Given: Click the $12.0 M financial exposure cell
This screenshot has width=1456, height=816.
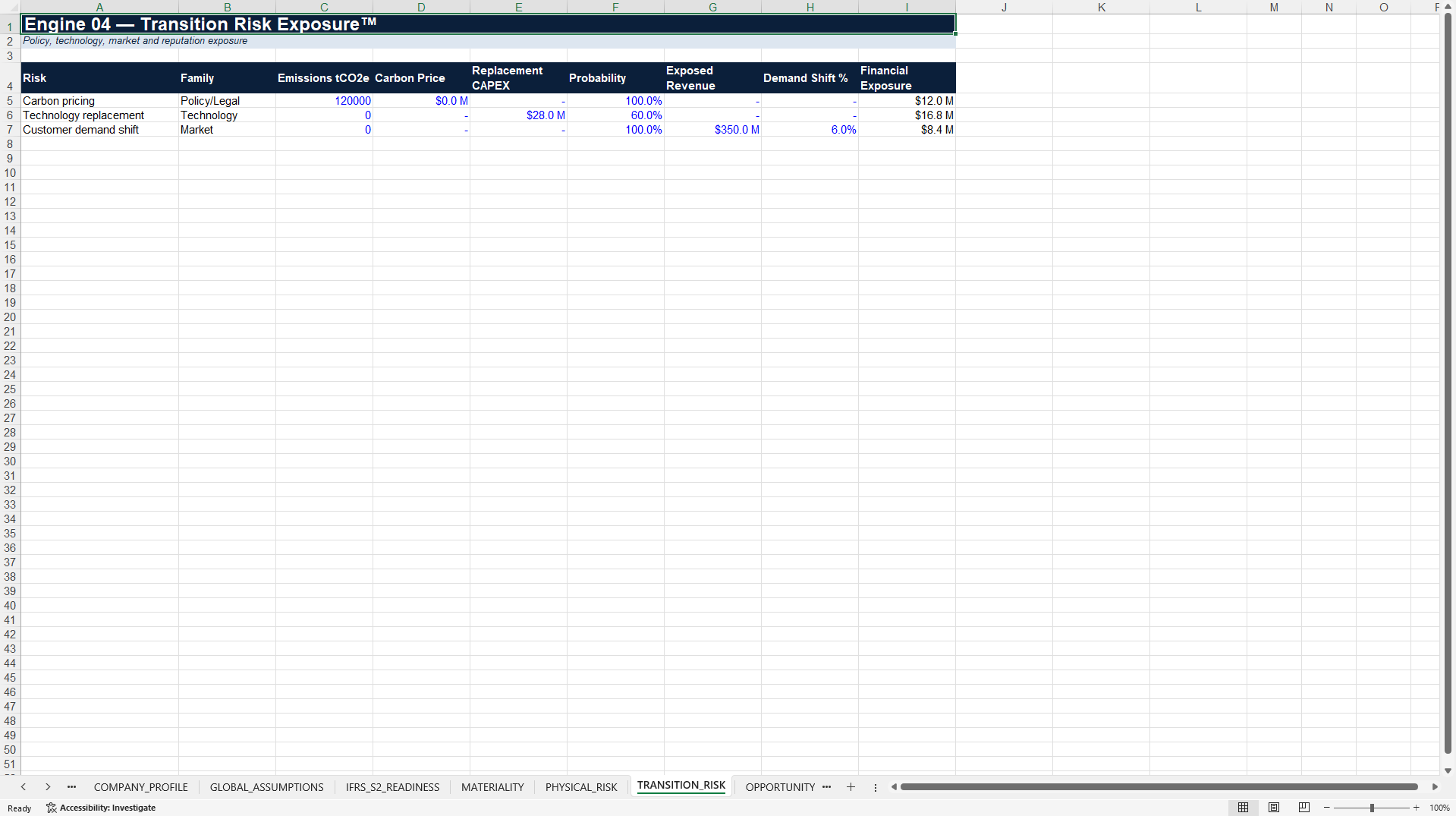Looking at the screenshot, I should [x=907, y=101].
